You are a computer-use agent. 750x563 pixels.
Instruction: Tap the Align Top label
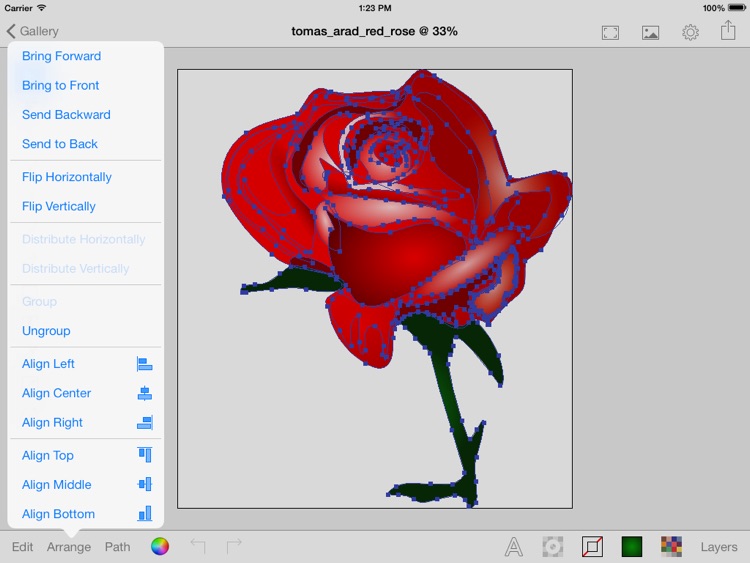click(47, 455)
